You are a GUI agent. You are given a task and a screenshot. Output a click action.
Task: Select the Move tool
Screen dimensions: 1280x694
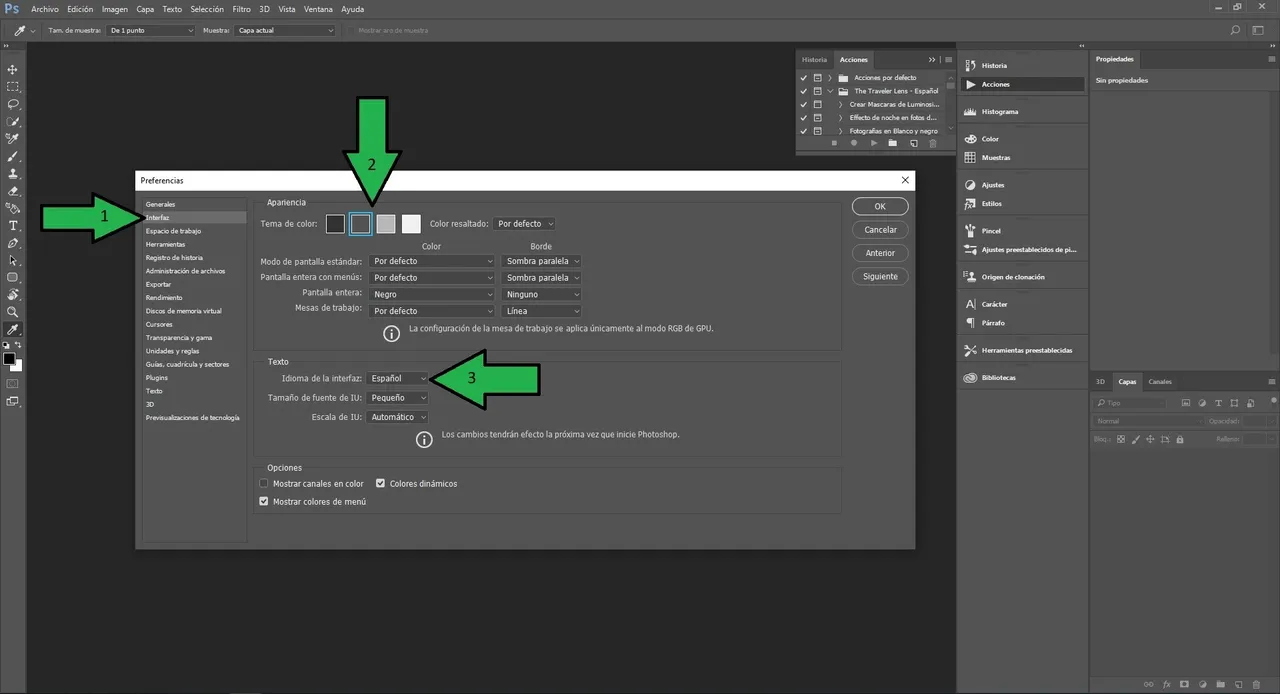13,69
